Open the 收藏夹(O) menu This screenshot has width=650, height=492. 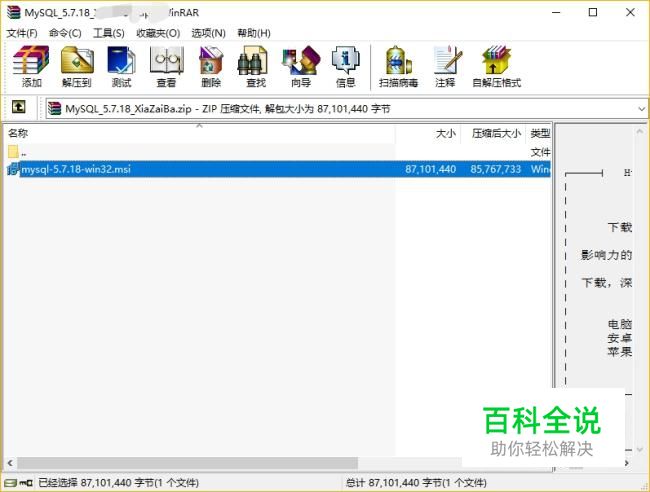158,33
